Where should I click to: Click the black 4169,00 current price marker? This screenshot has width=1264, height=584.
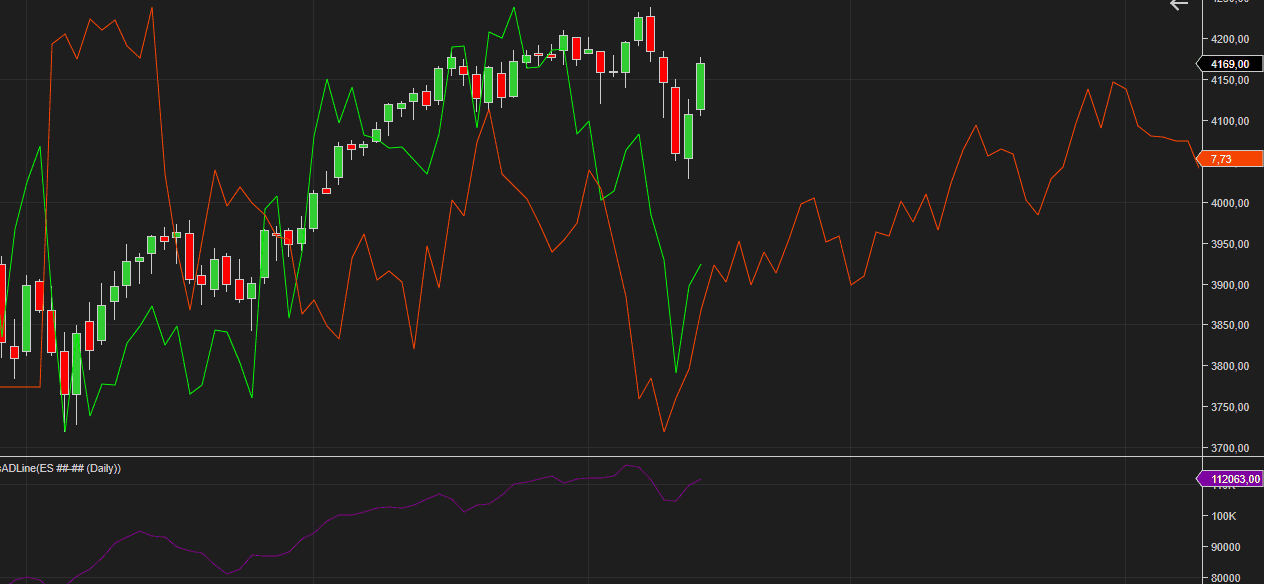[x=1229, y=64]
